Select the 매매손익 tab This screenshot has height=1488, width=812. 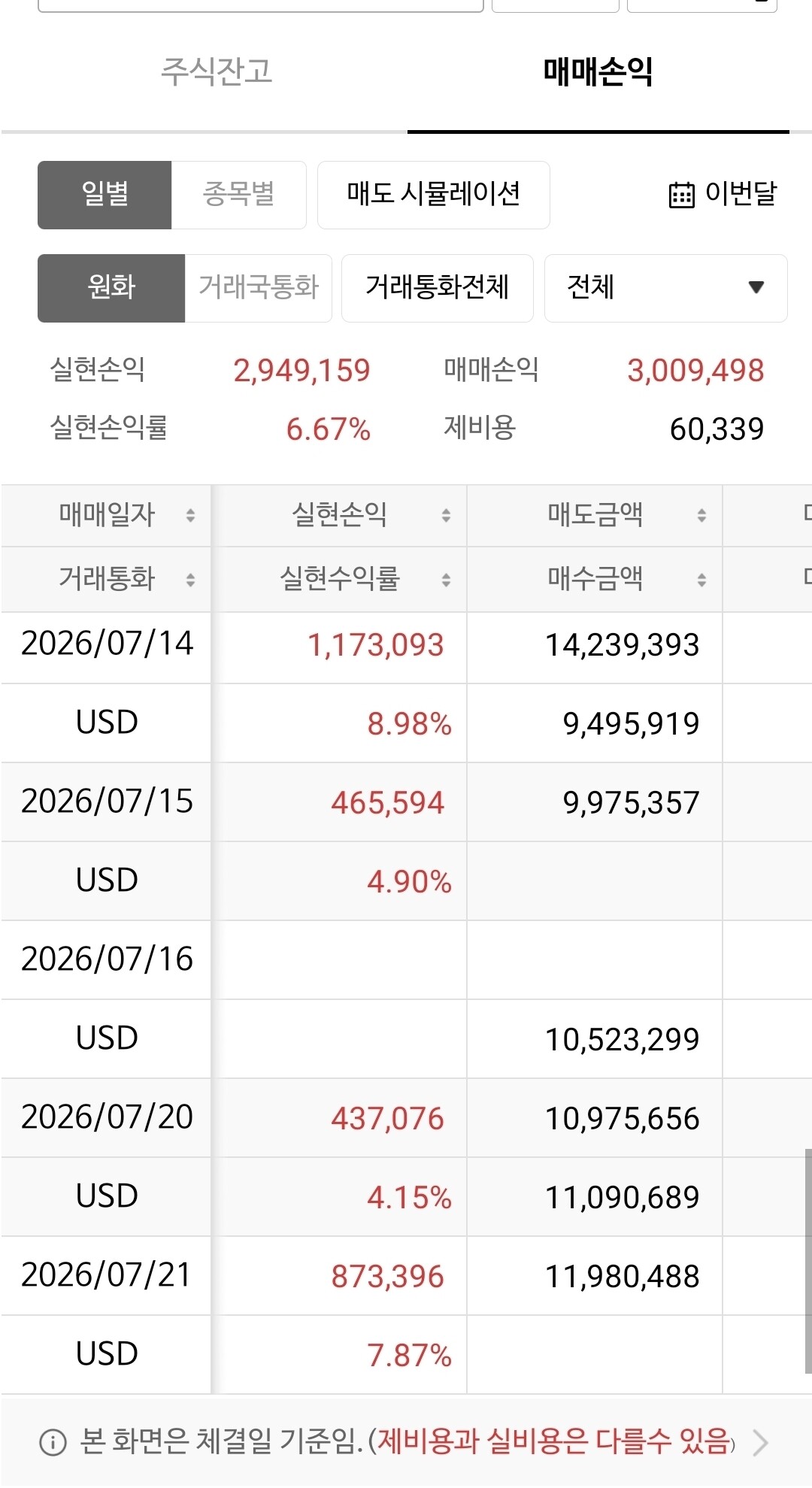pos(598,72)
